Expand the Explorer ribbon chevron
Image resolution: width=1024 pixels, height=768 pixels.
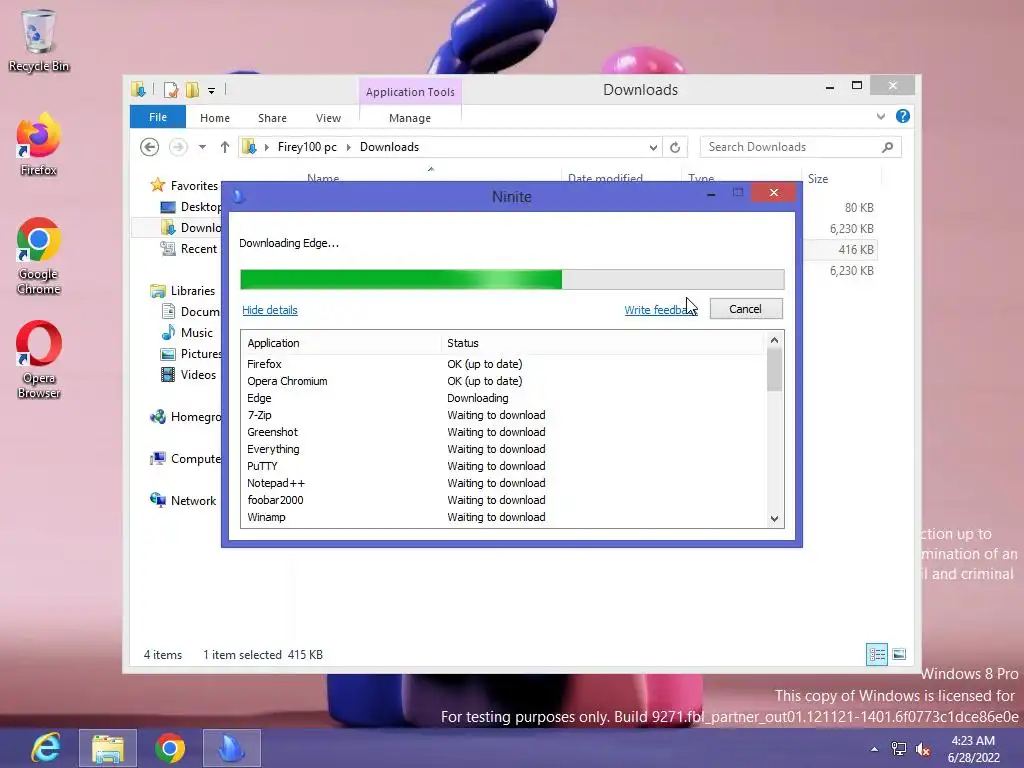881,116
